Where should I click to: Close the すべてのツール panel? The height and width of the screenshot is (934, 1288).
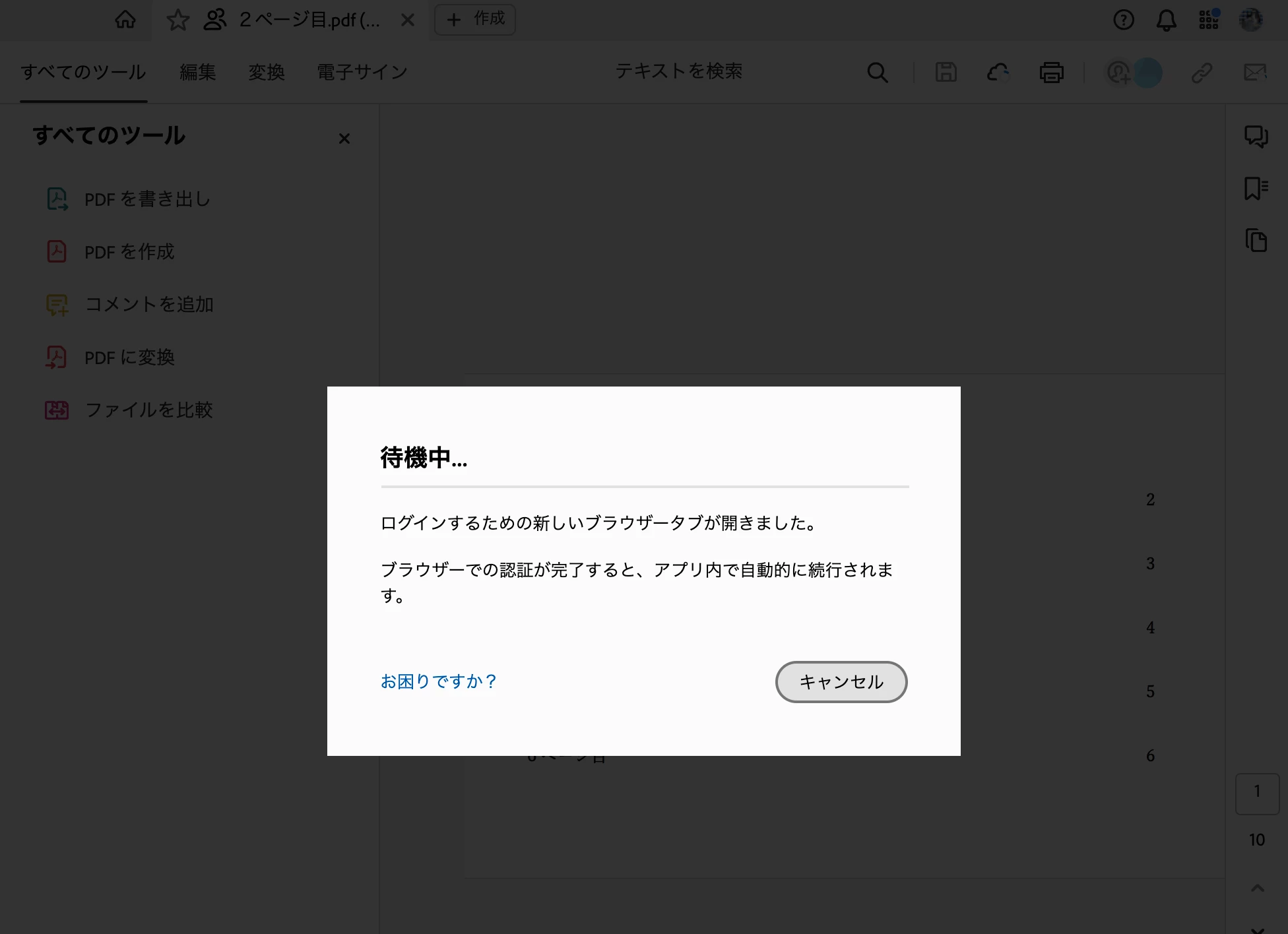pyautogui.click(x=344, y=139)
